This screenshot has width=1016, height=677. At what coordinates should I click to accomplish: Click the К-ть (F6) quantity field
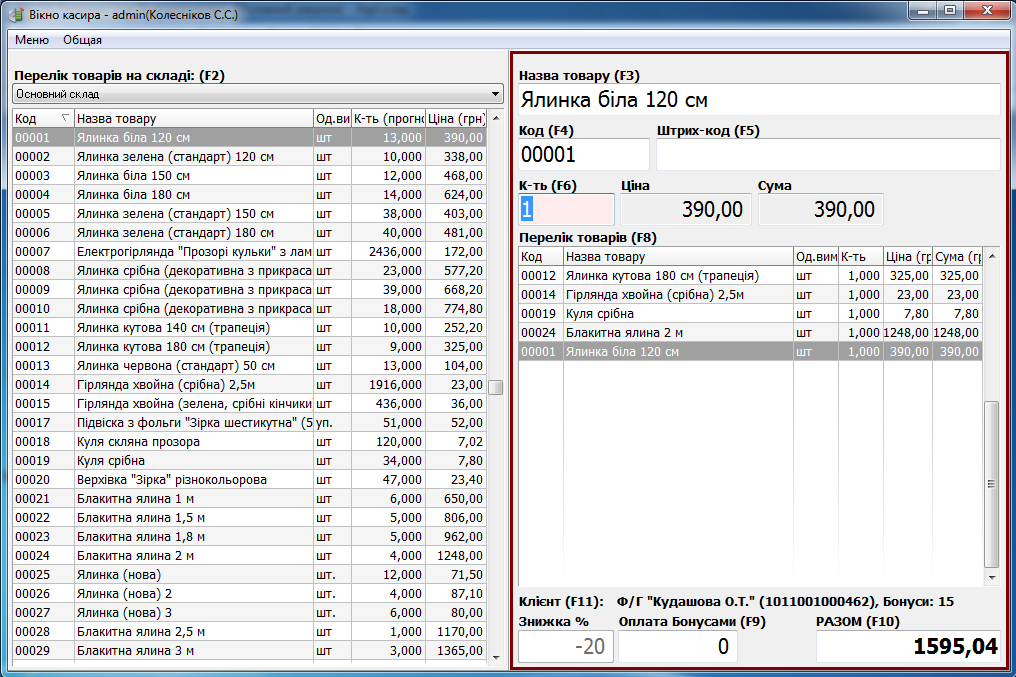coord(566,209)
